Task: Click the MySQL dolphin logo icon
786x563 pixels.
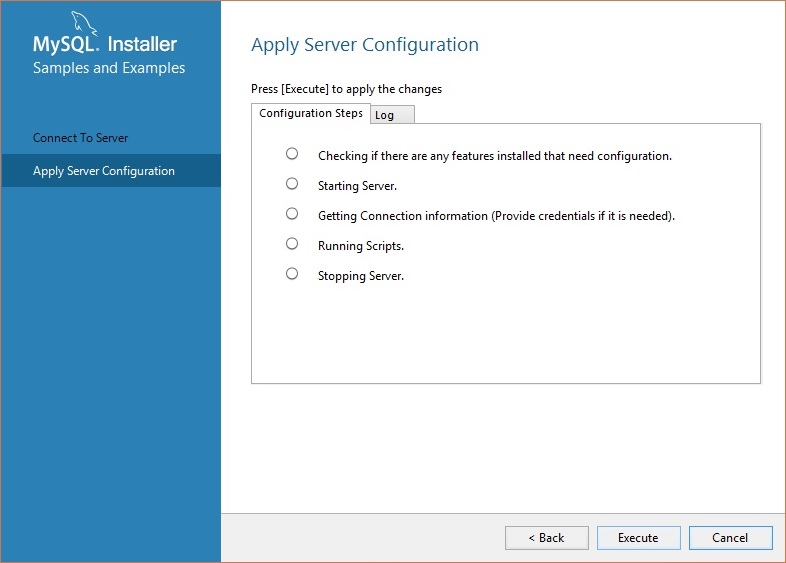Action: tap(83, 23)
